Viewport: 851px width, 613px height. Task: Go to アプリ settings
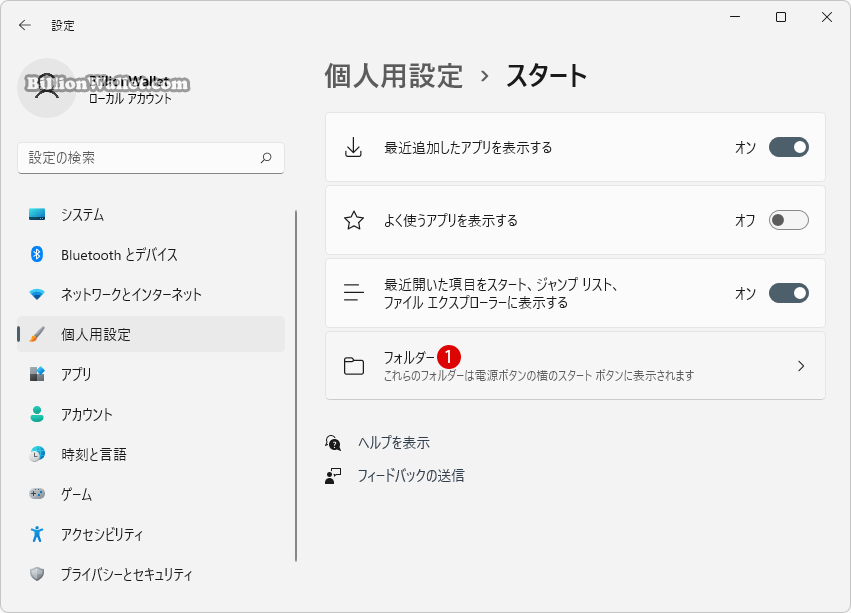click(x=151, y=374)
